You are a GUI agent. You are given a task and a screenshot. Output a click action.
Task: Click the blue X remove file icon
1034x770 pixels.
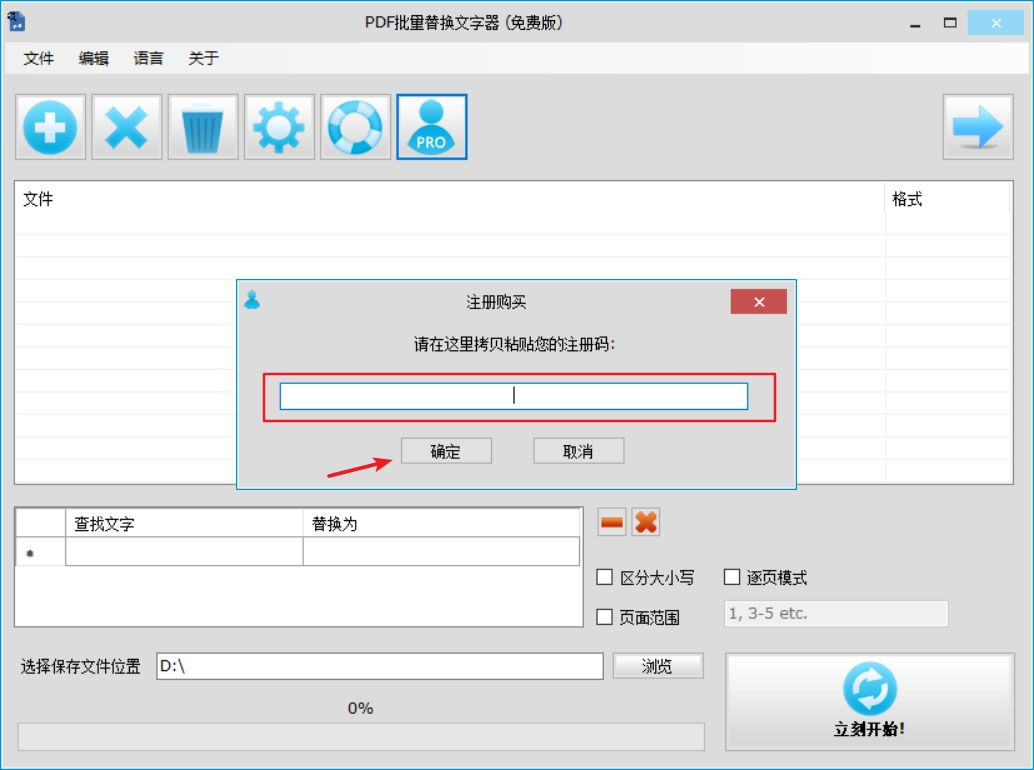coord(127,127)
